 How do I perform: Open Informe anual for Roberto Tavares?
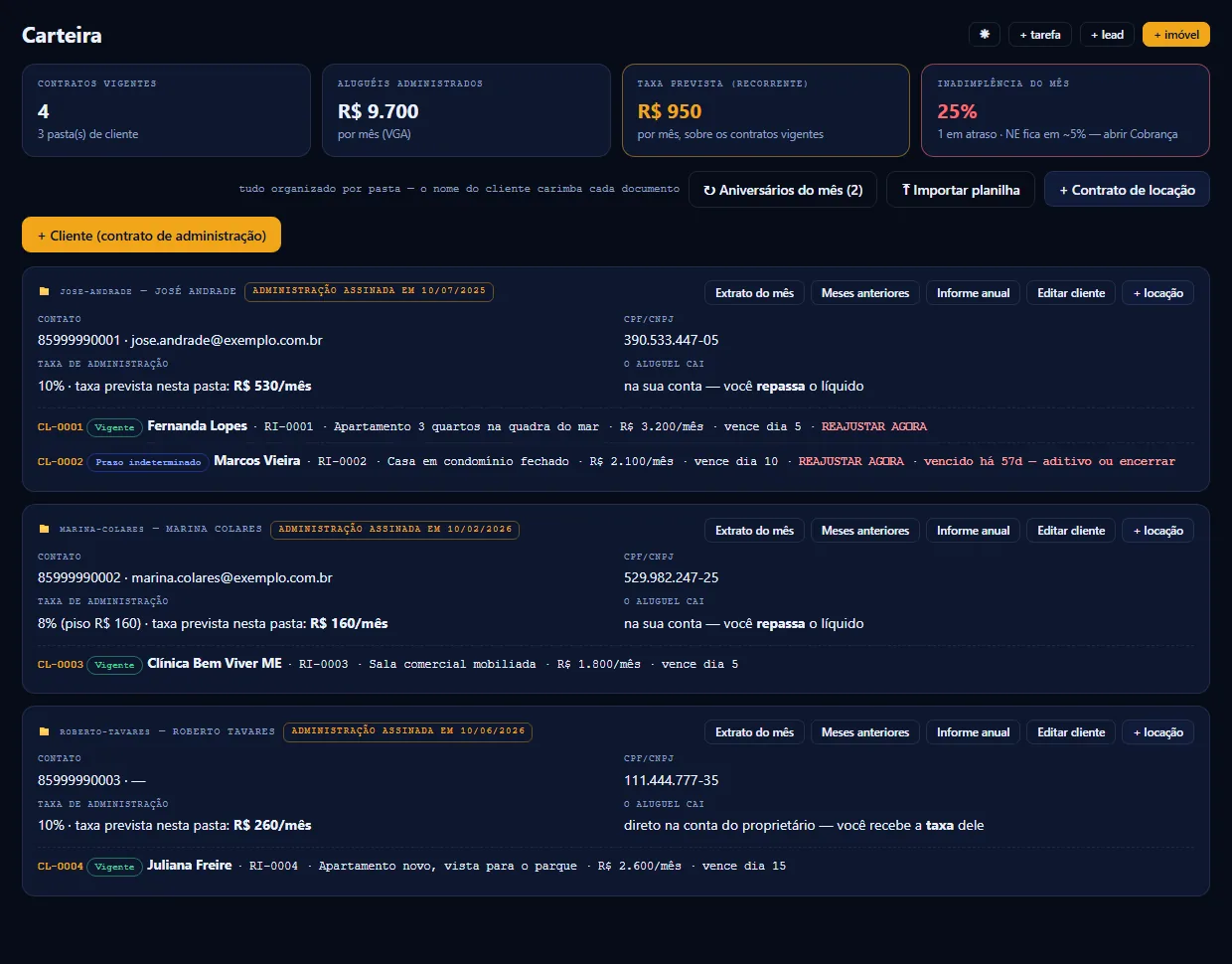pos(974,732)
